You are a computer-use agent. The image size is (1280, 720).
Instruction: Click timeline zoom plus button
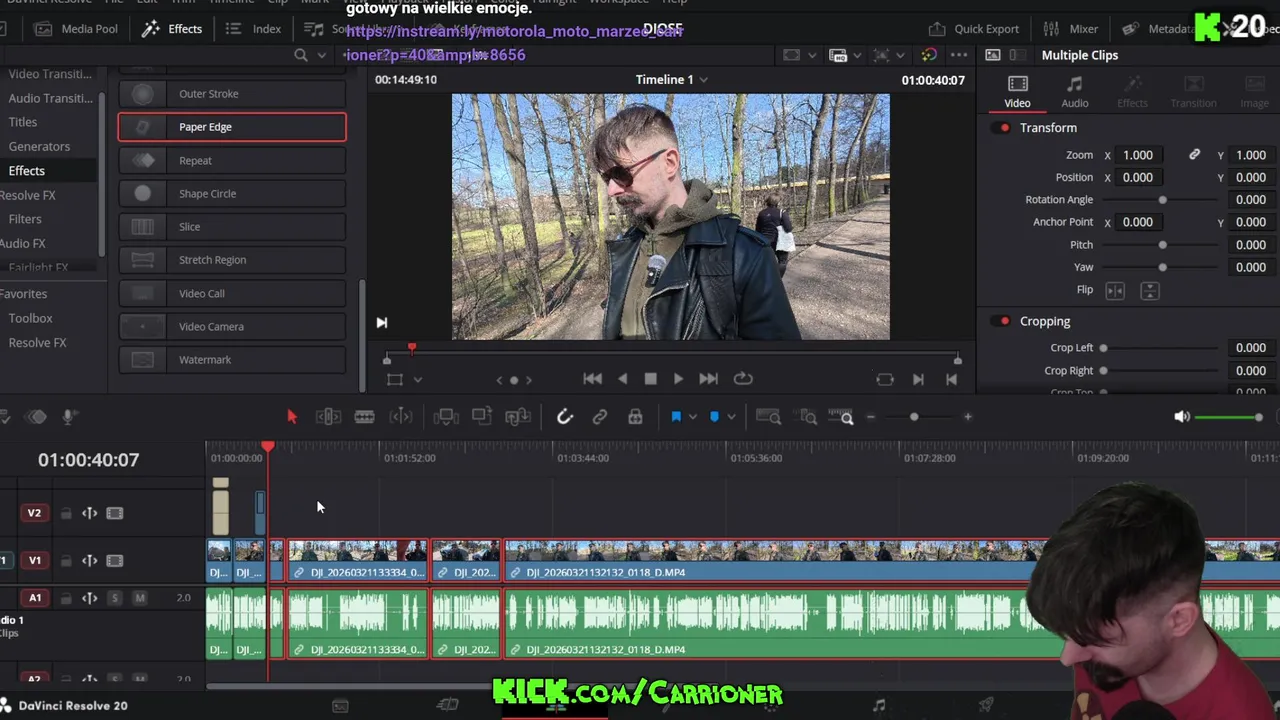coord(967,417)
